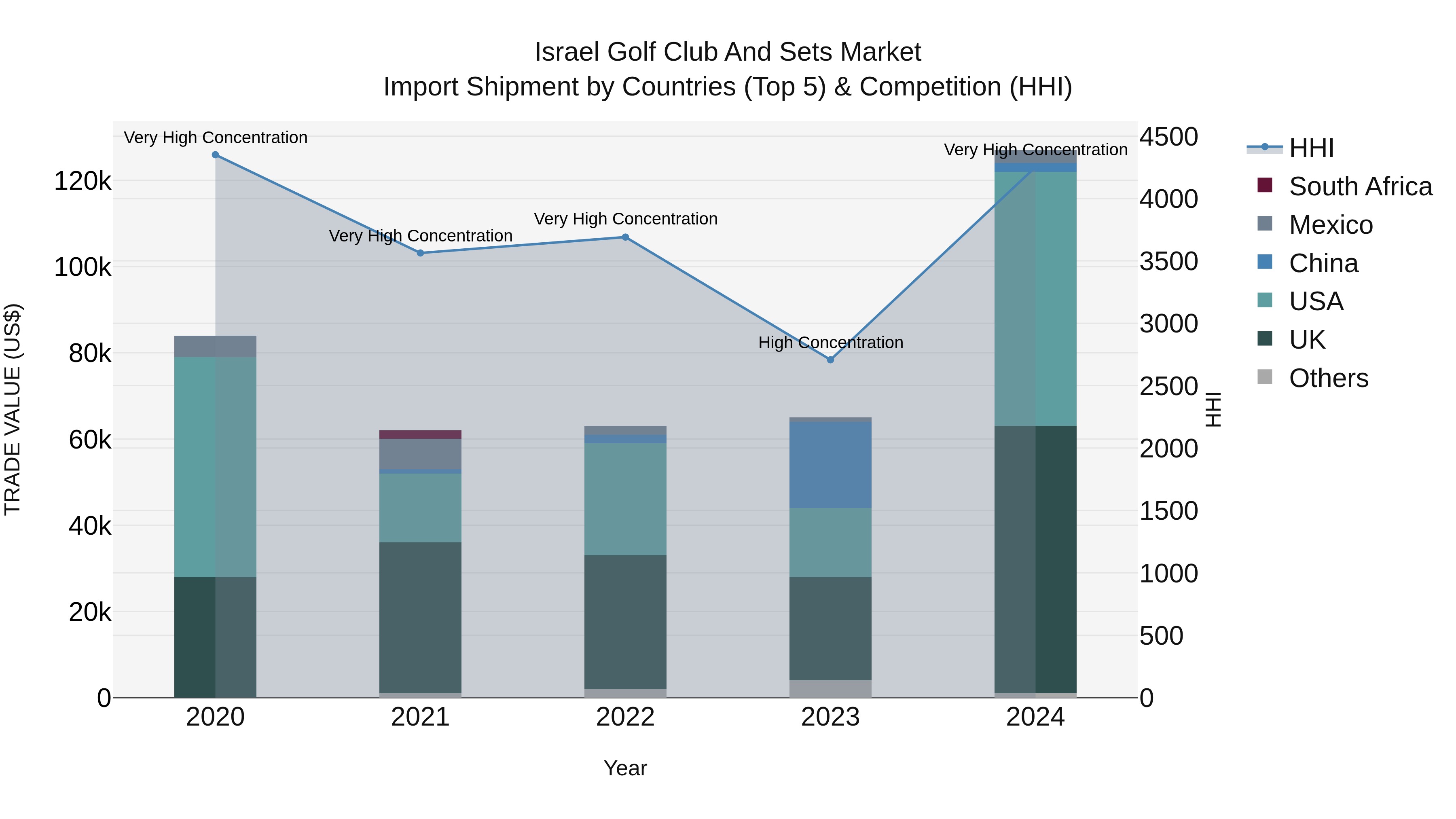1456x819 pixels.
Task: Click the Very High Concentration label above 2021
Action: 421,236
